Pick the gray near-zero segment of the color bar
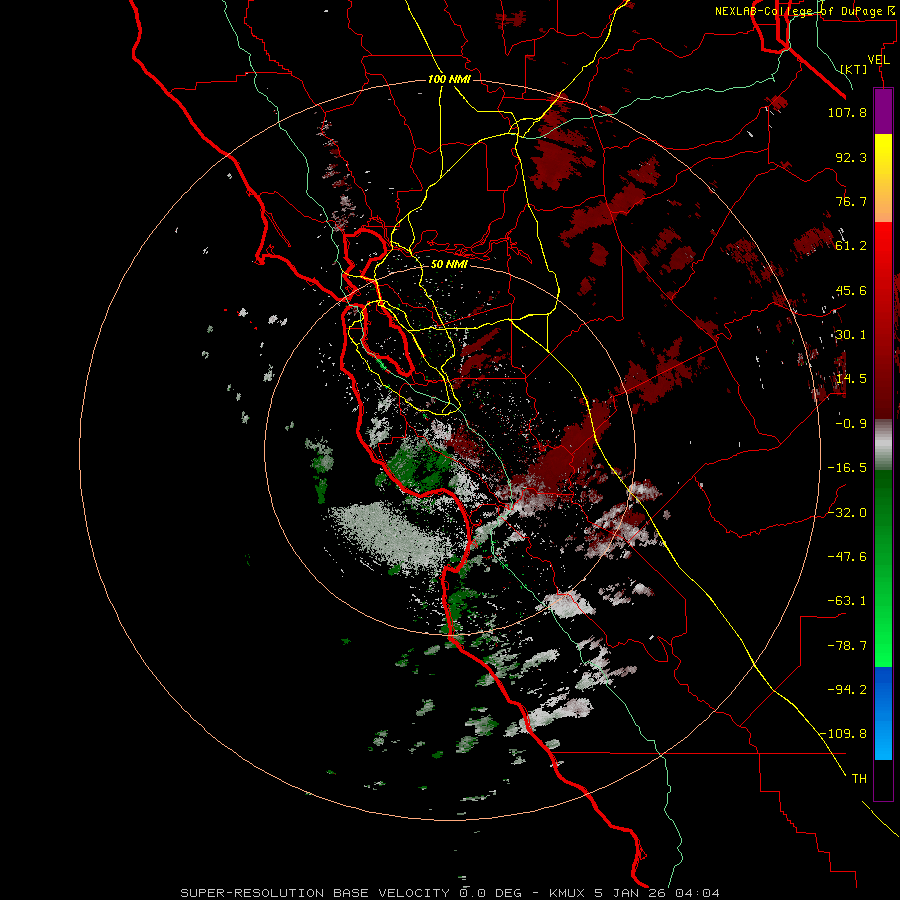Image resolution: width=900 pixels, height=900 pixels. point(883,445)
